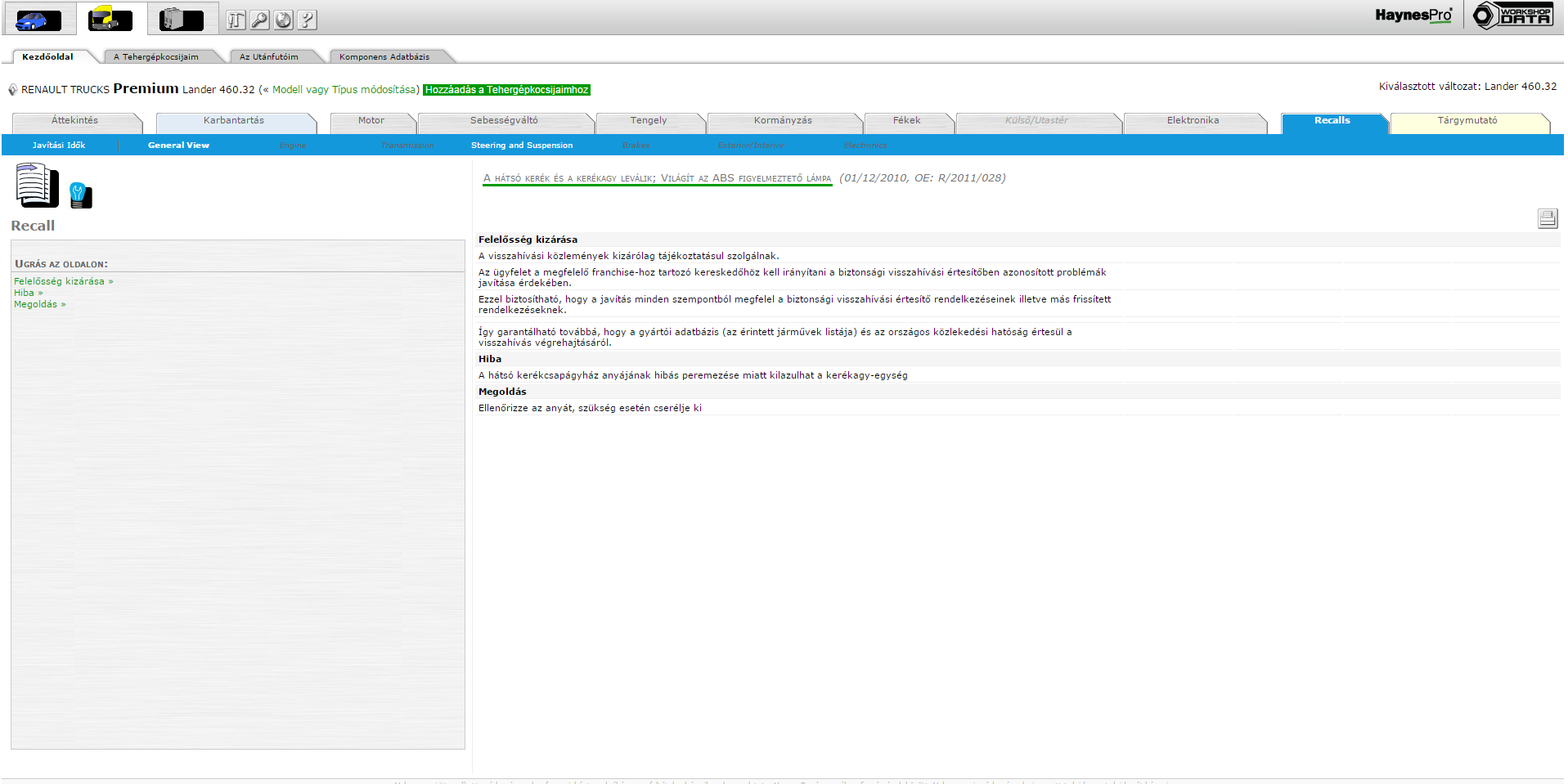Open the Tárgymutató index tab

(1467, 121)
